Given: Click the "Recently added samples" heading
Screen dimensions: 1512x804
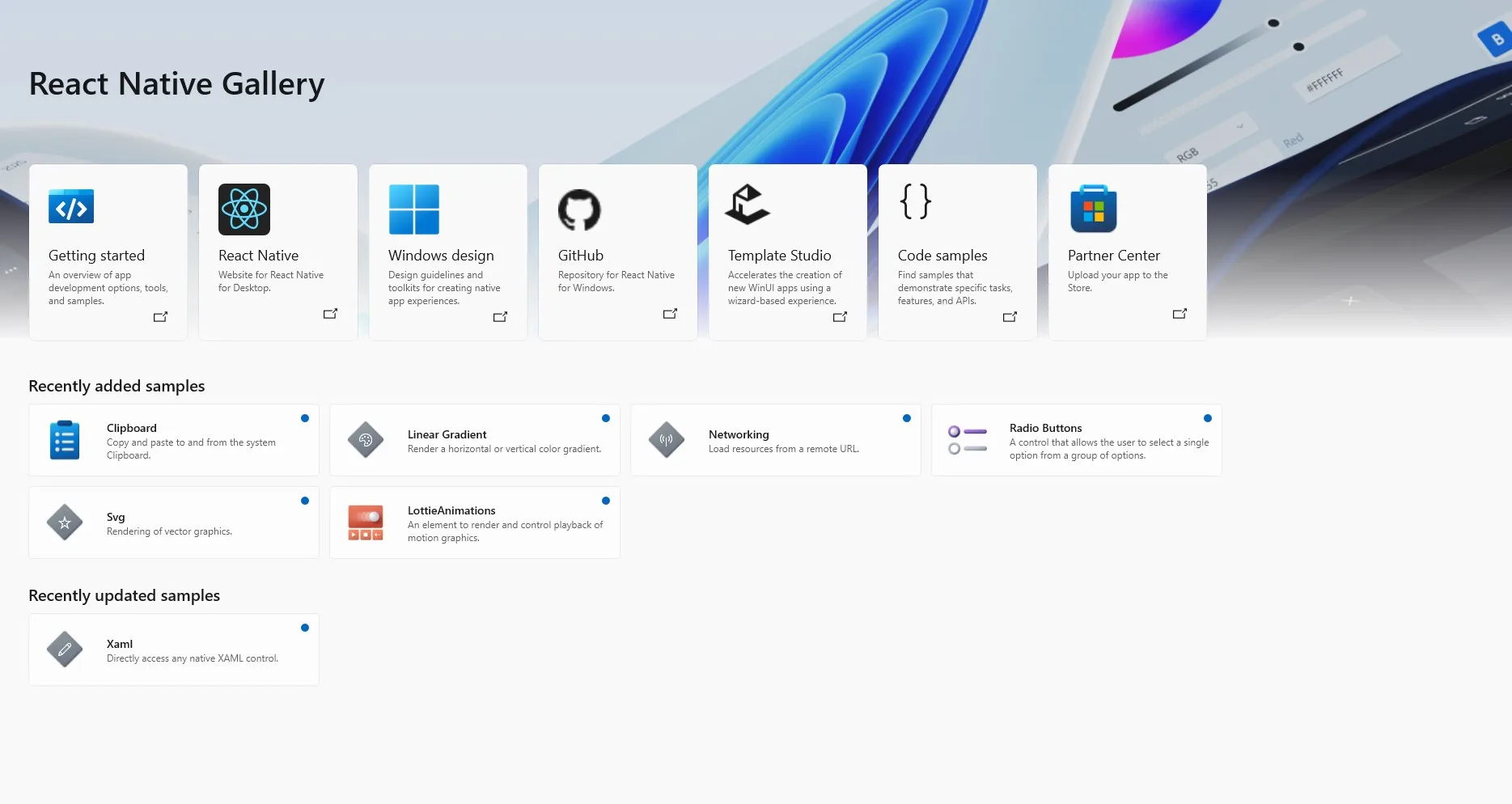Looking at the screenshot, I should [116, 386].
